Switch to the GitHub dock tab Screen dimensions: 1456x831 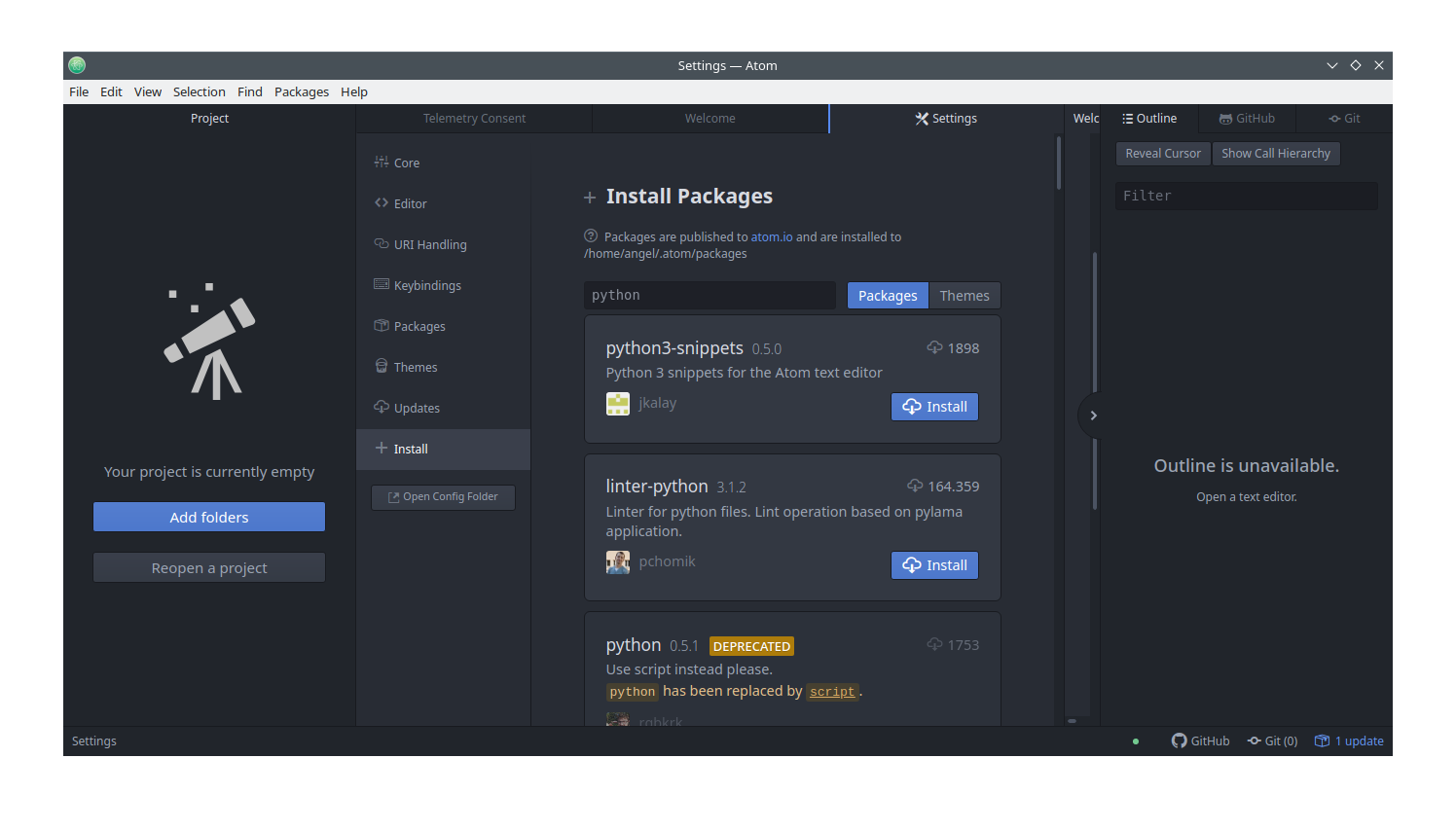pos(1247,119)
